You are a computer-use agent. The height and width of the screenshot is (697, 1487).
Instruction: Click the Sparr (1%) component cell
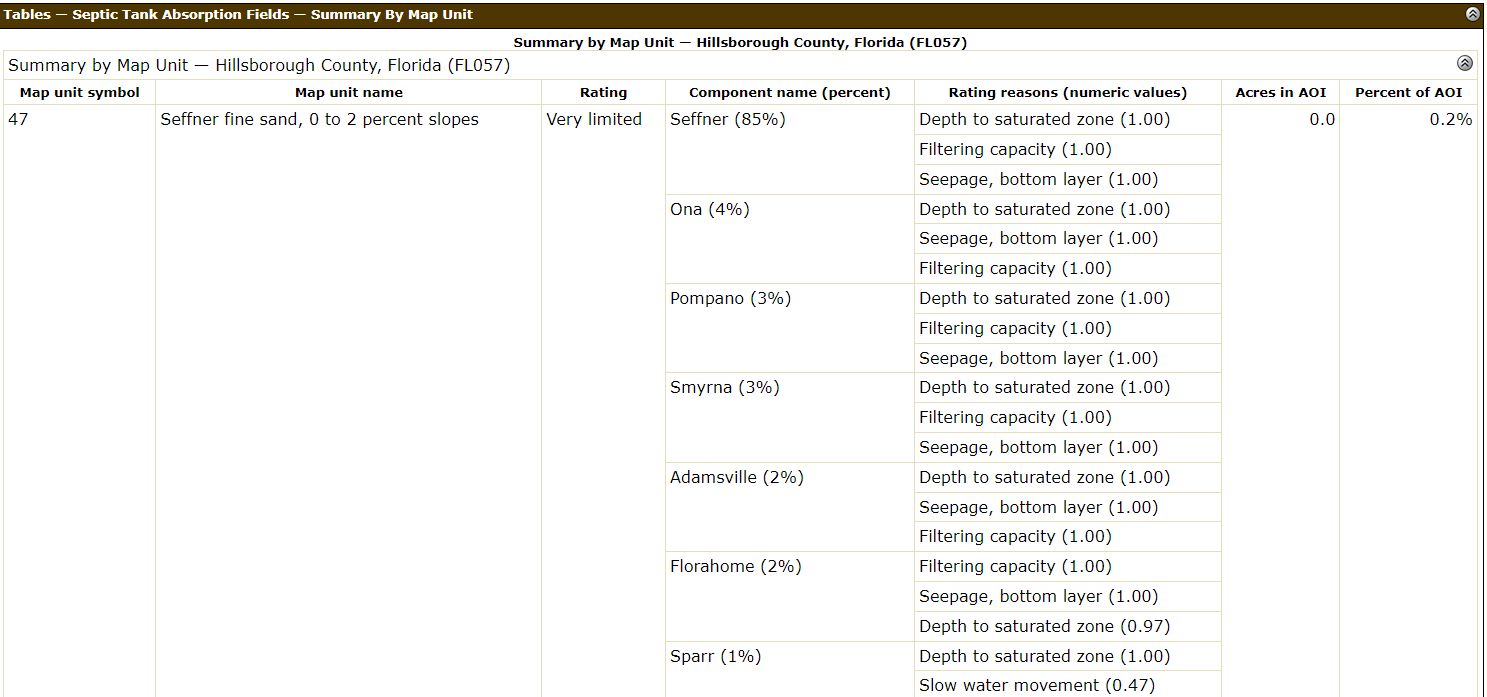click(x=715, y=656)
